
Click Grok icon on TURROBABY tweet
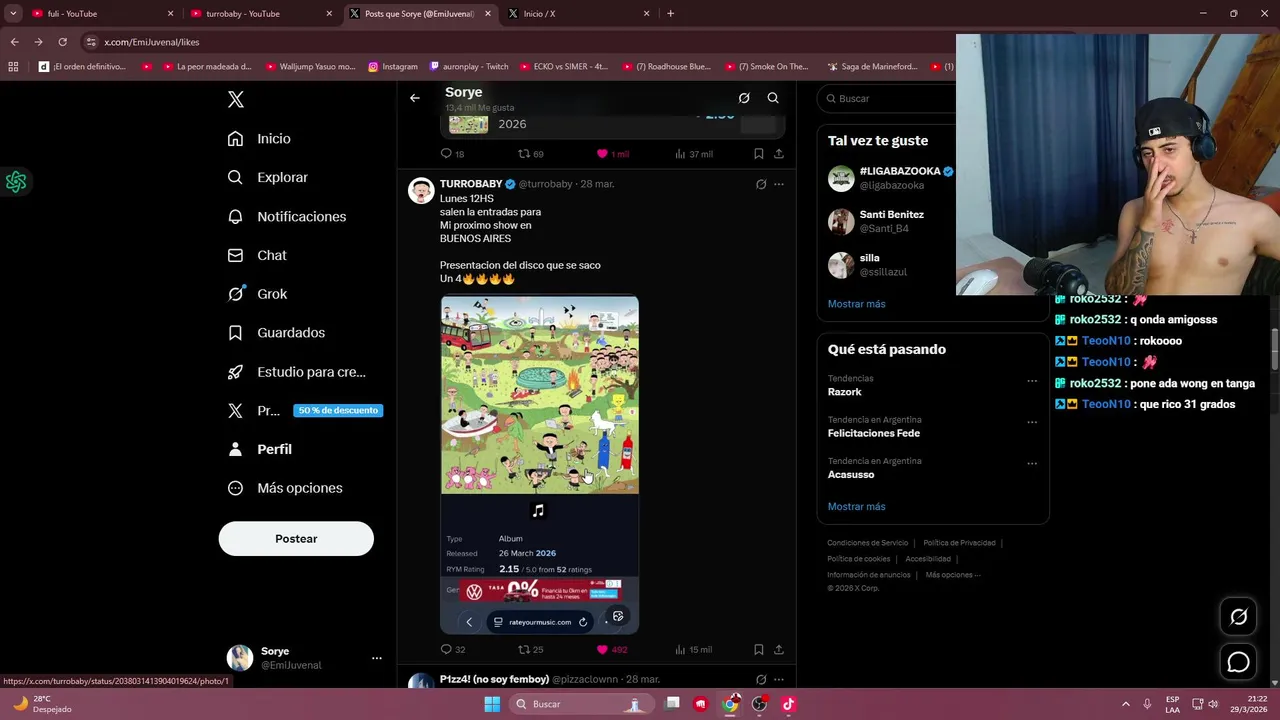coord(761,184)
